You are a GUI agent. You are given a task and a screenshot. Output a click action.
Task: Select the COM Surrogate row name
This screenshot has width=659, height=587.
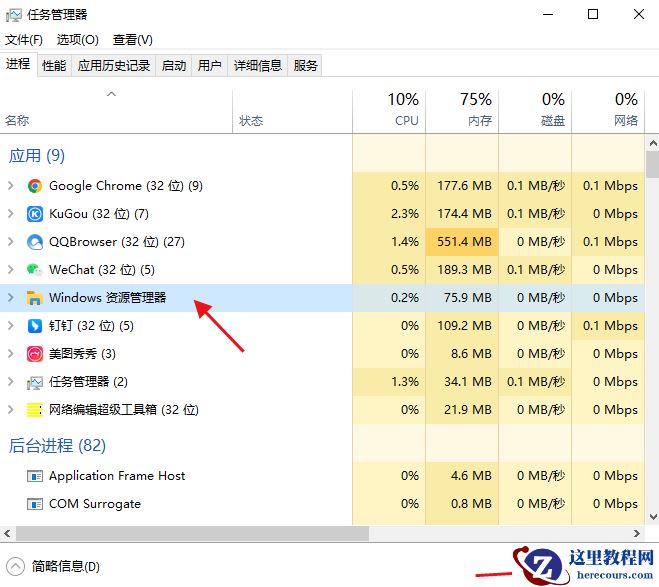95,504
